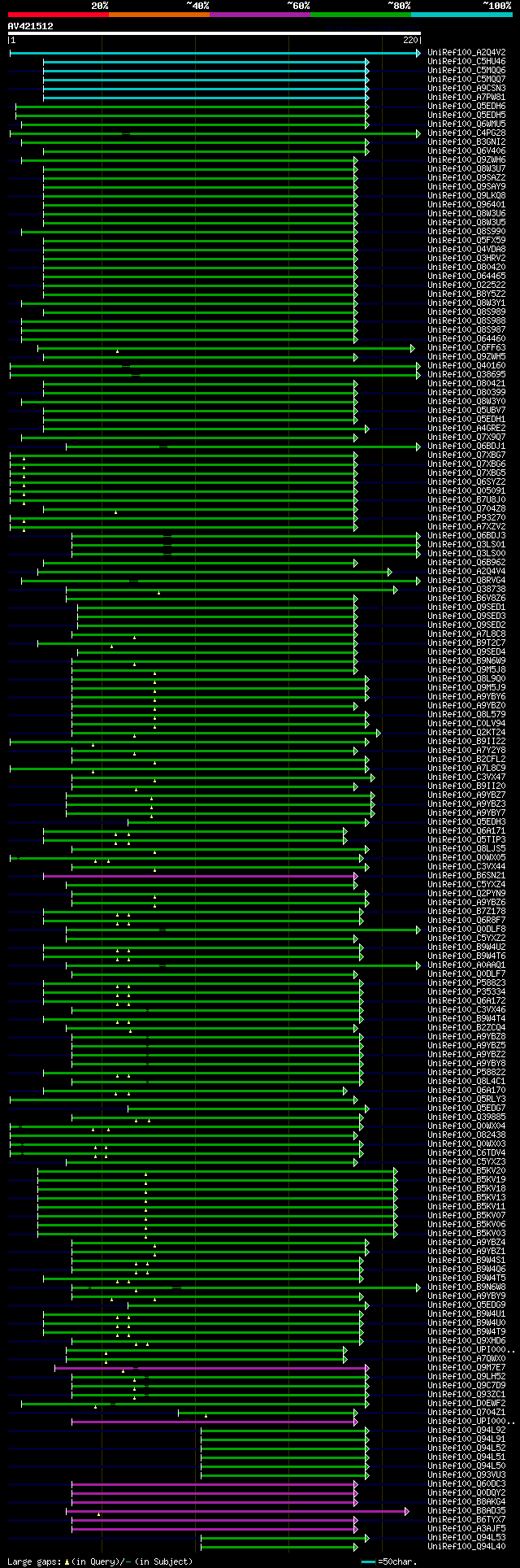Open the UniRef100_Q6BDJ1 hit
520x1568 pixels.
click(466, 446)
